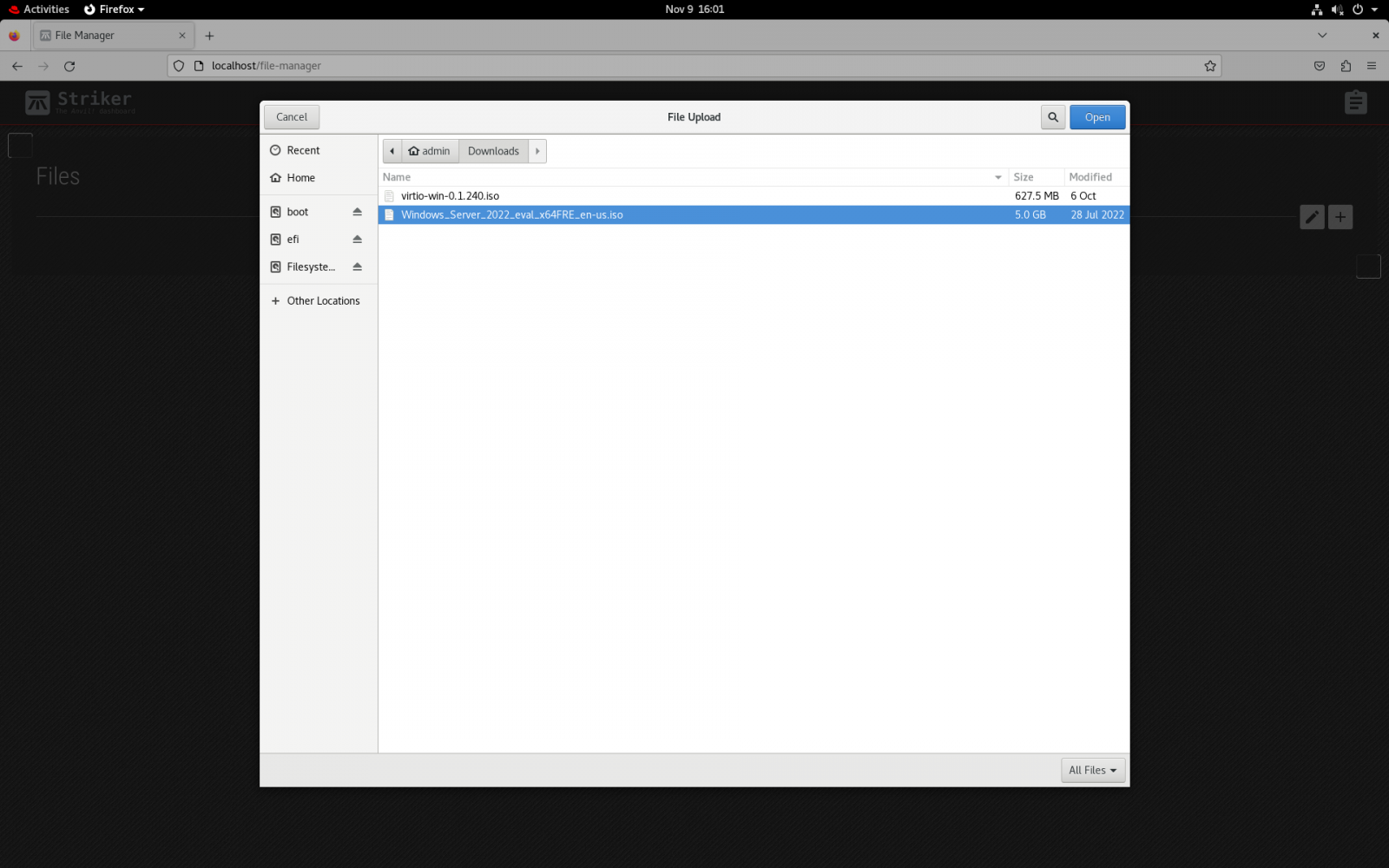Select virtio-win-0.1.240.iso file

tap(450, 196)
